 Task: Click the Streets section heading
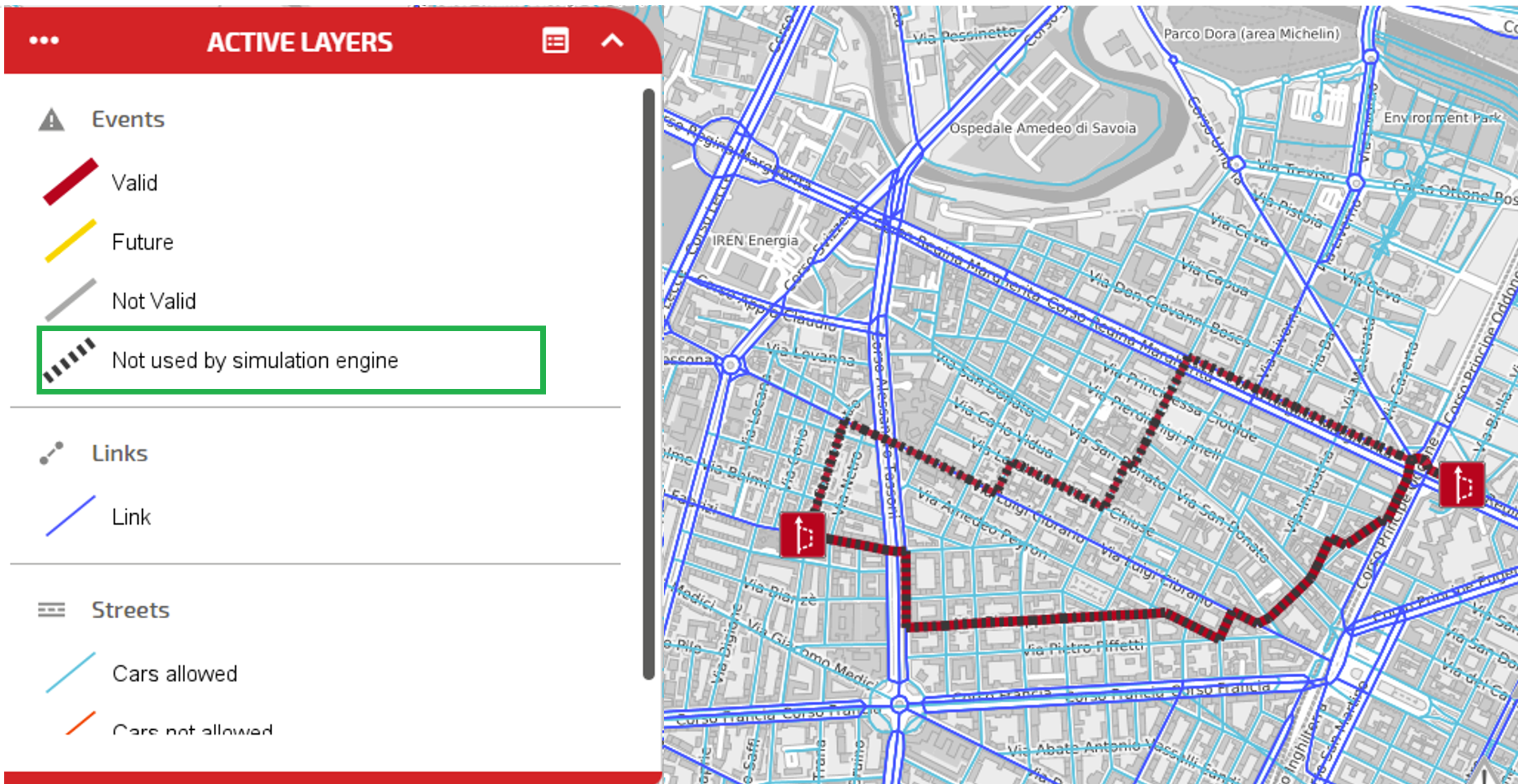[x=130, y=610]
